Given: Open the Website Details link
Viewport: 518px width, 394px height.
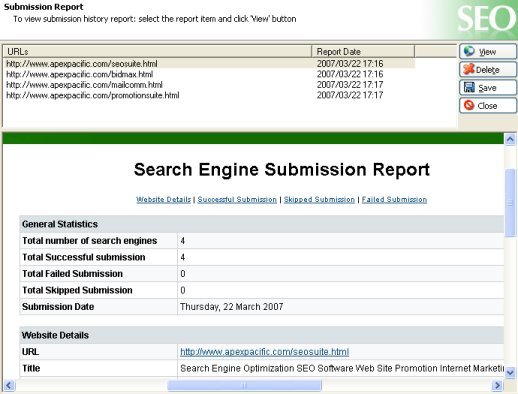Looking at the screenshot, I should pyautogui.click(x=163, y=199).
